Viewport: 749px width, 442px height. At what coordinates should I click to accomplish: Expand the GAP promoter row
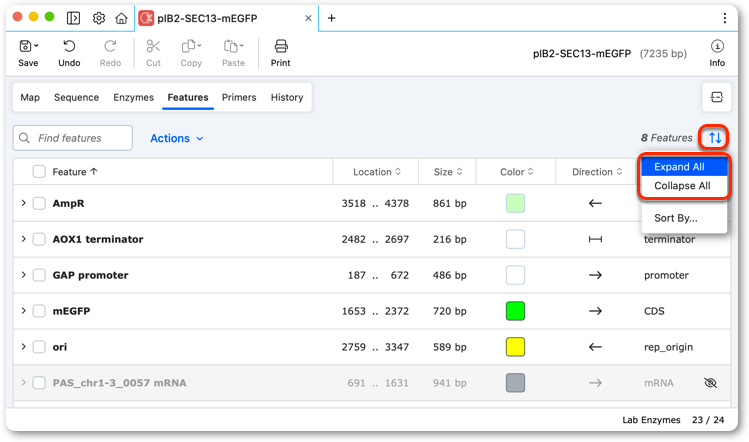point(23,275)
